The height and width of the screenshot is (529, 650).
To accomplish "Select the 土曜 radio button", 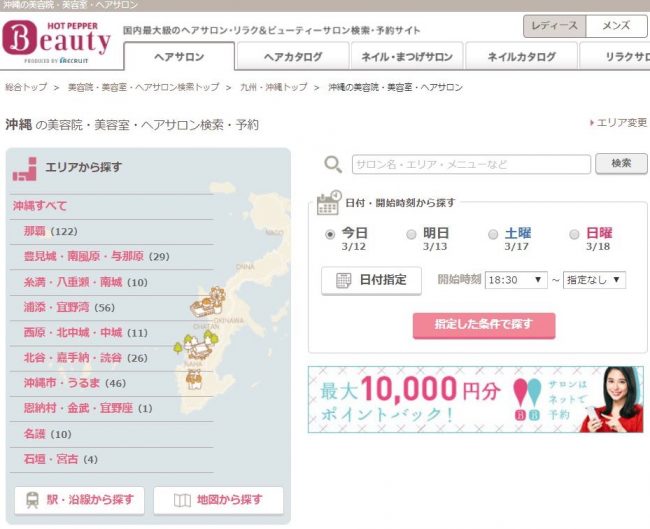I will pyautogui.click(x=493, y=234).
